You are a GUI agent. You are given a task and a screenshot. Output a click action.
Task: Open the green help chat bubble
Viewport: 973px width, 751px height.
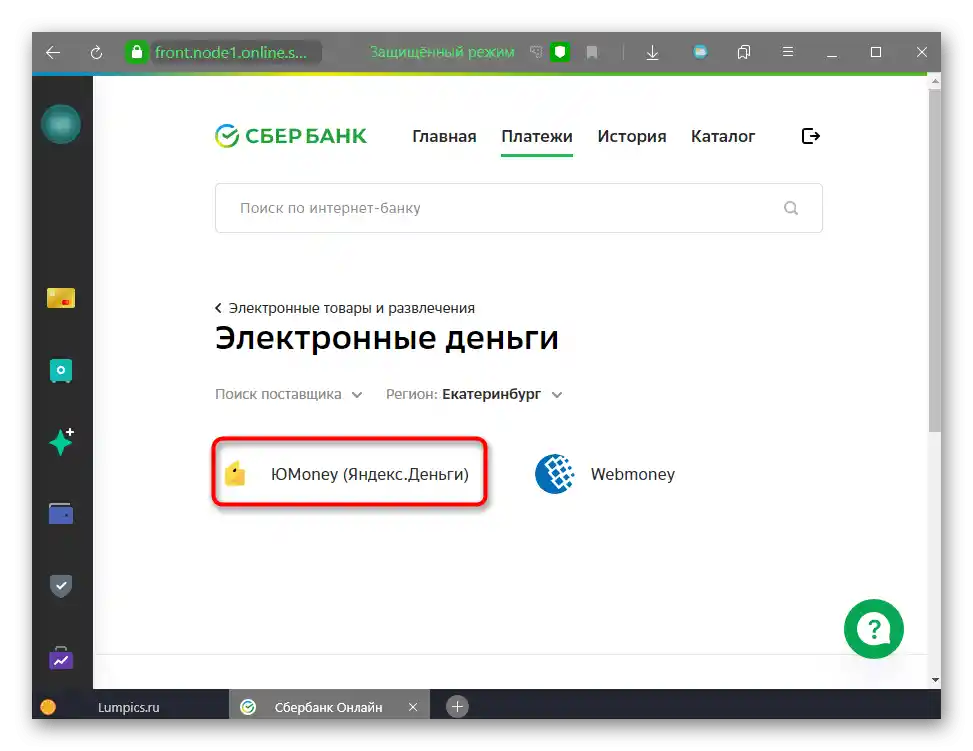[x=874, y=629]
